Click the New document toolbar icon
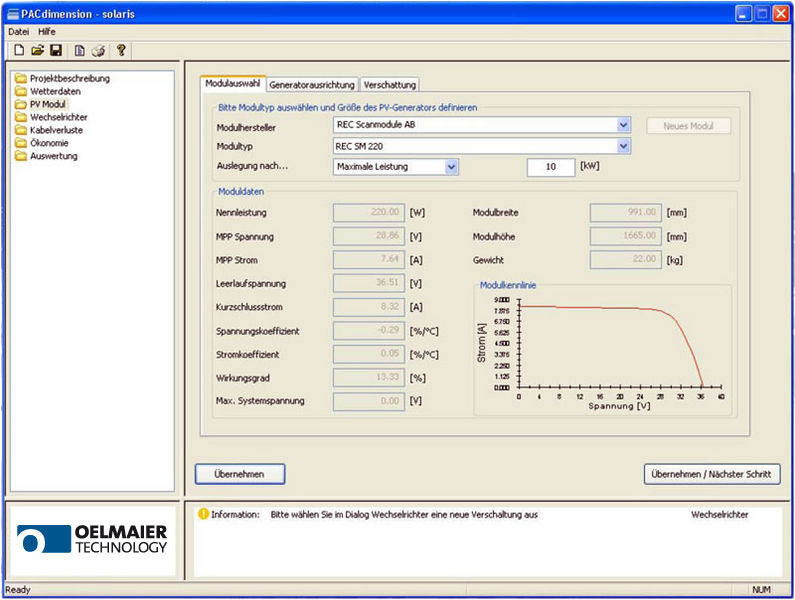Image resolution: width=795 pixels, height=600 pixels. (x=19, y=50)
